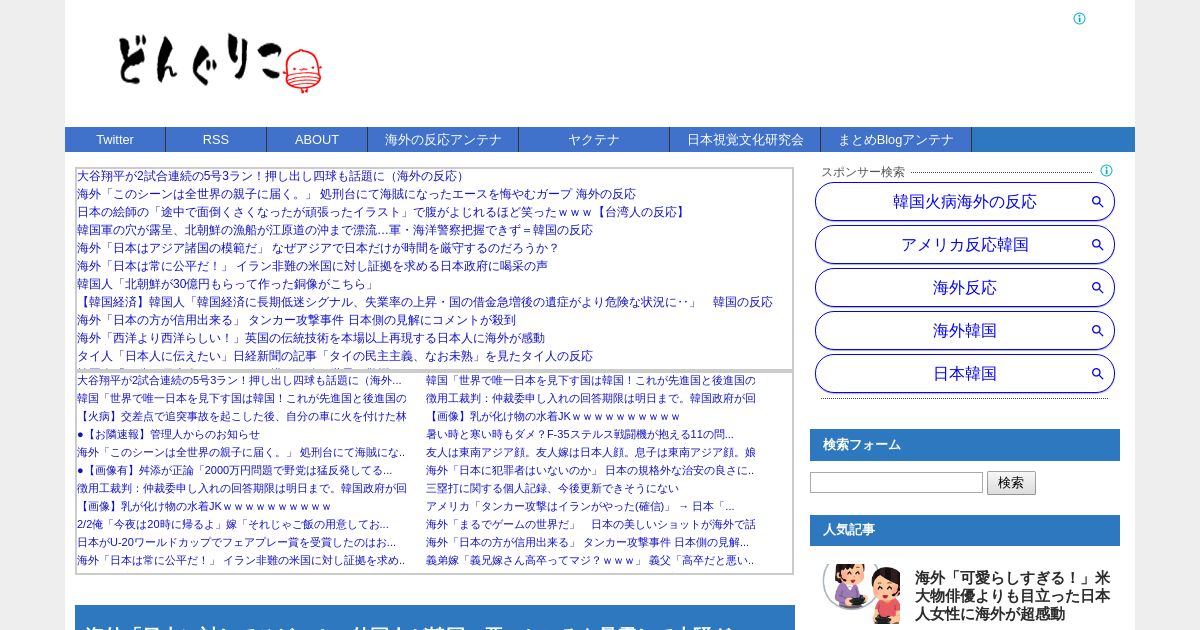
Task: Go to 海外の反応アンテナ in navigation
Action: click(443, 140)
